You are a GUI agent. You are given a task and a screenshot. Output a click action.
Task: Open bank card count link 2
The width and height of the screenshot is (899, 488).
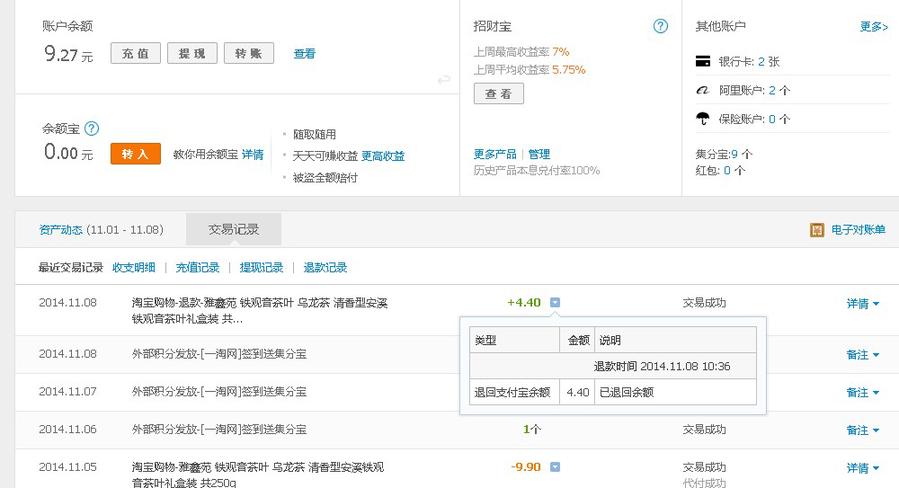click(x=761, y=61)
